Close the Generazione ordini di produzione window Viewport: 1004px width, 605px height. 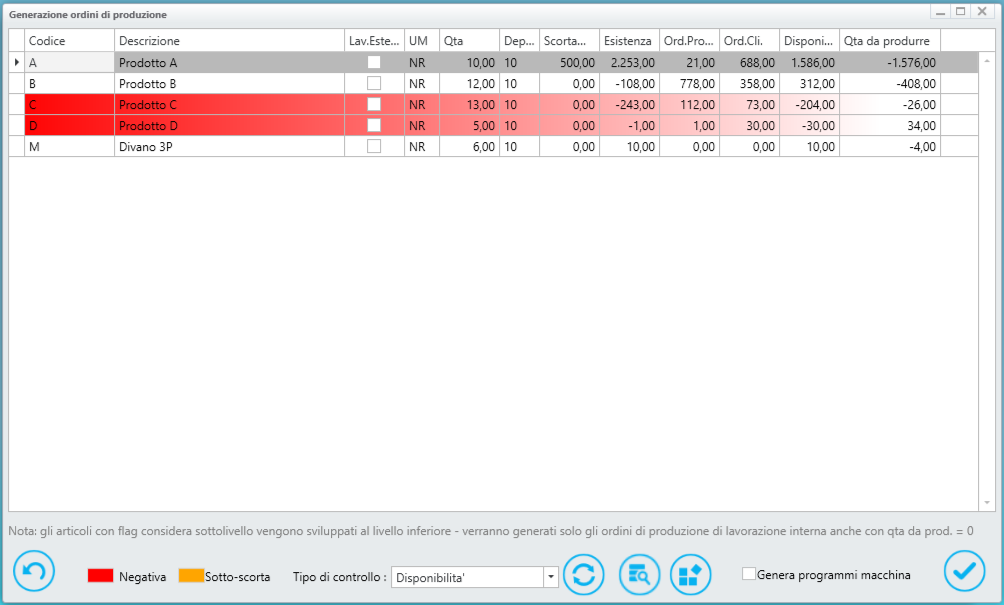click(982, 12)
